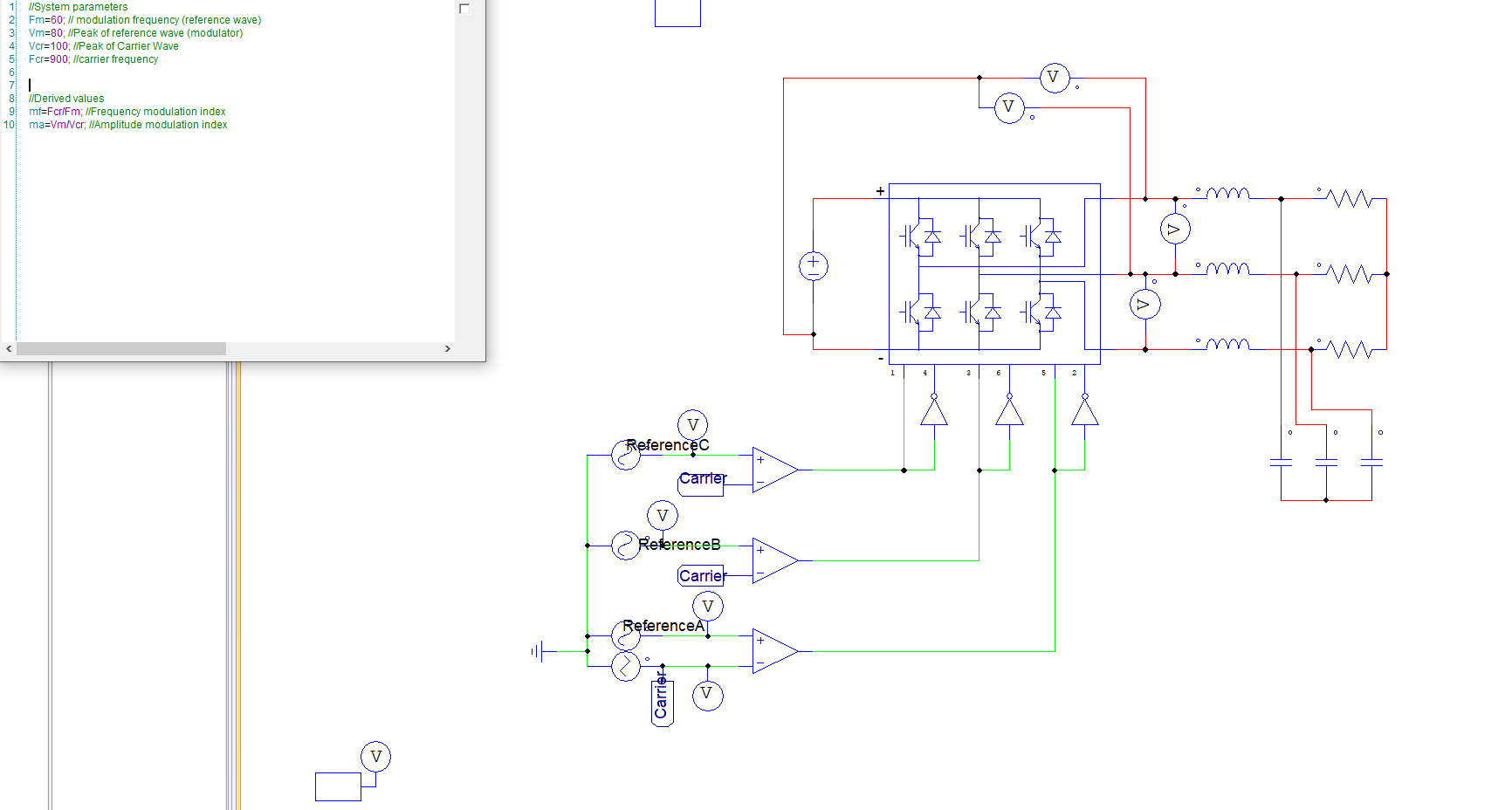Click line '//Derived values'
Image resolution: width=1512 pixels, height=810 pixels.
coord(66,99)
